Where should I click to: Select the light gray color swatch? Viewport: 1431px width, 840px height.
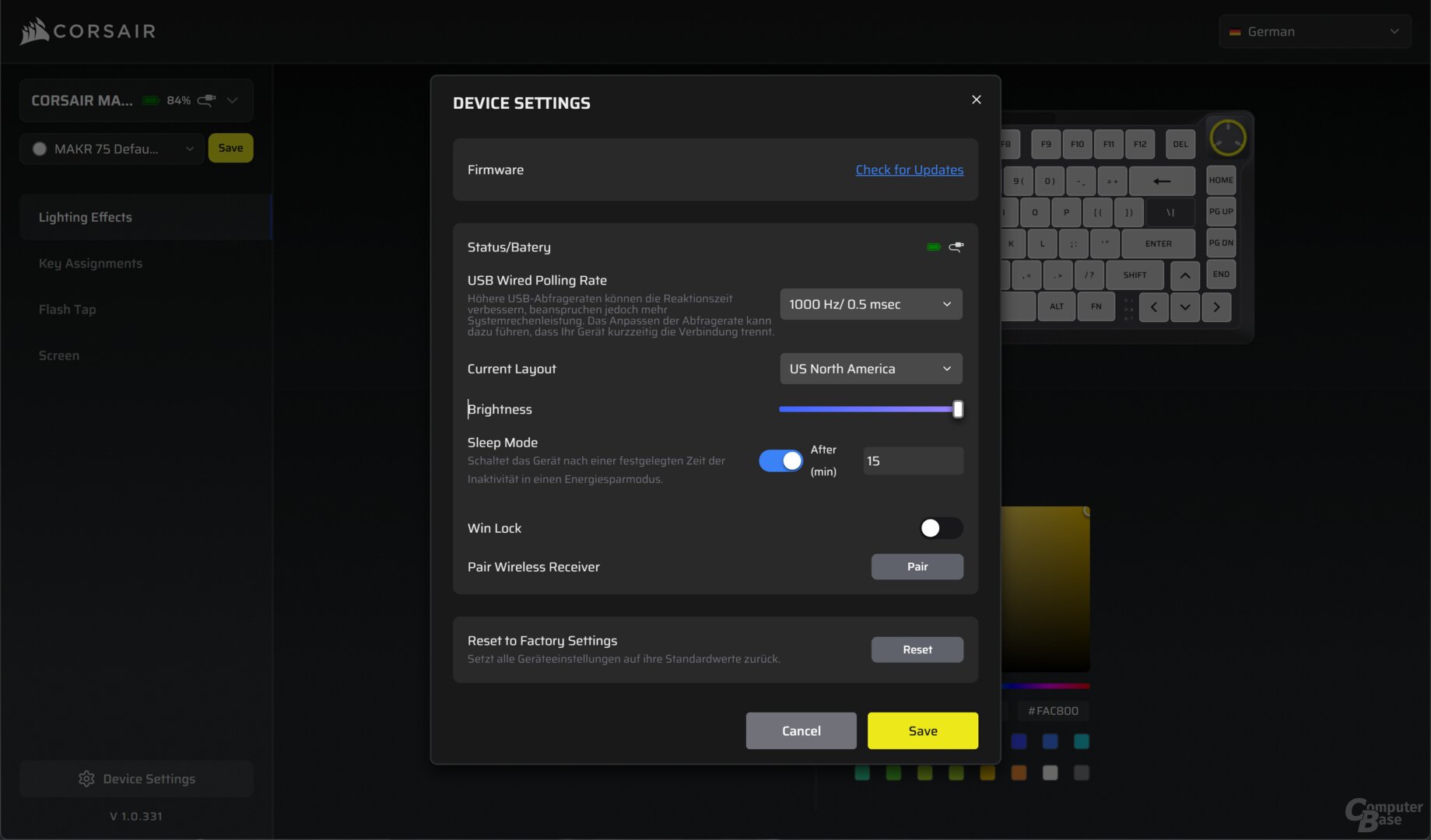pos(1050,772)
